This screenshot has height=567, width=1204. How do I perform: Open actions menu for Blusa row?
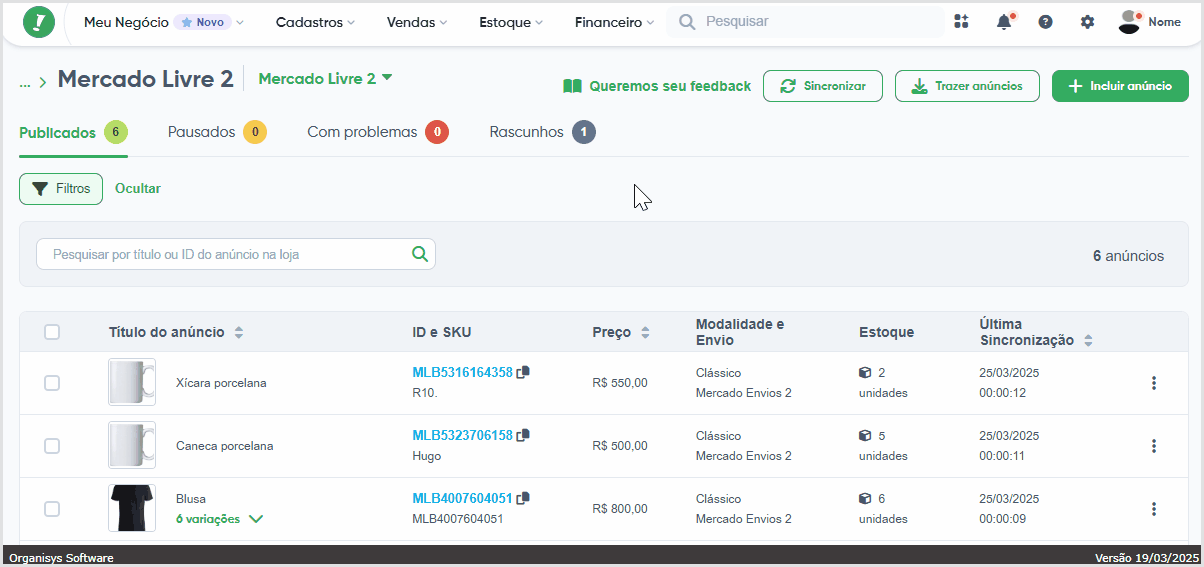(1154, 509)
